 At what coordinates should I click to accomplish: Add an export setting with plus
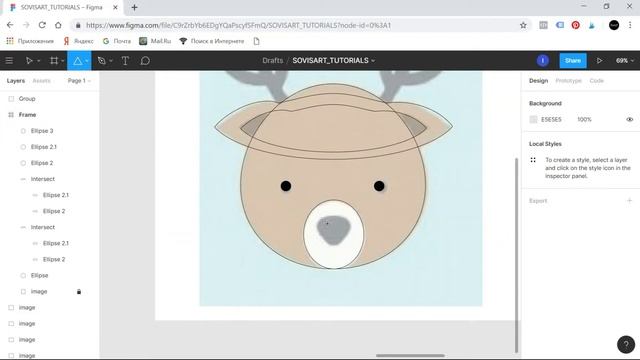[x=629, y=200]
